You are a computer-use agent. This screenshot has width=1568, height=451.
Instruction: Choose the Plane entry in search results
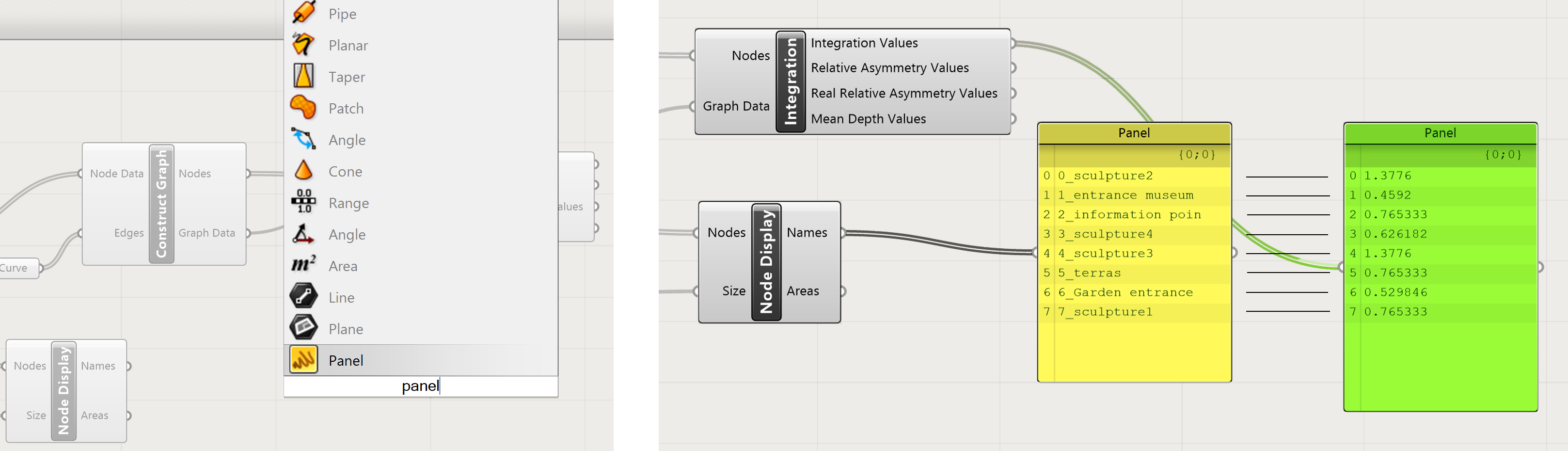(345, 329)
